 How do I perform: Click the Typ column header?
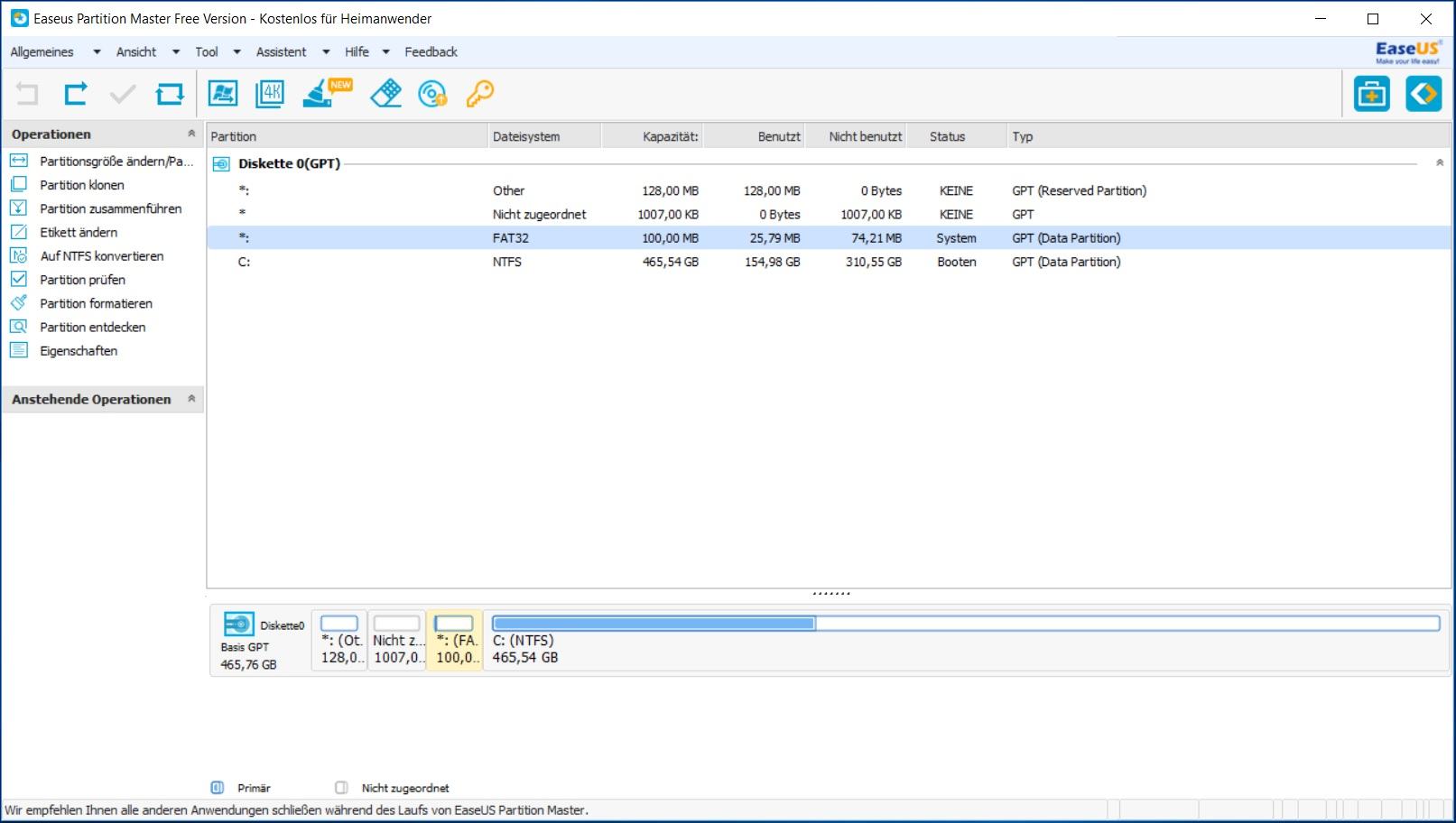[1229, 136]
